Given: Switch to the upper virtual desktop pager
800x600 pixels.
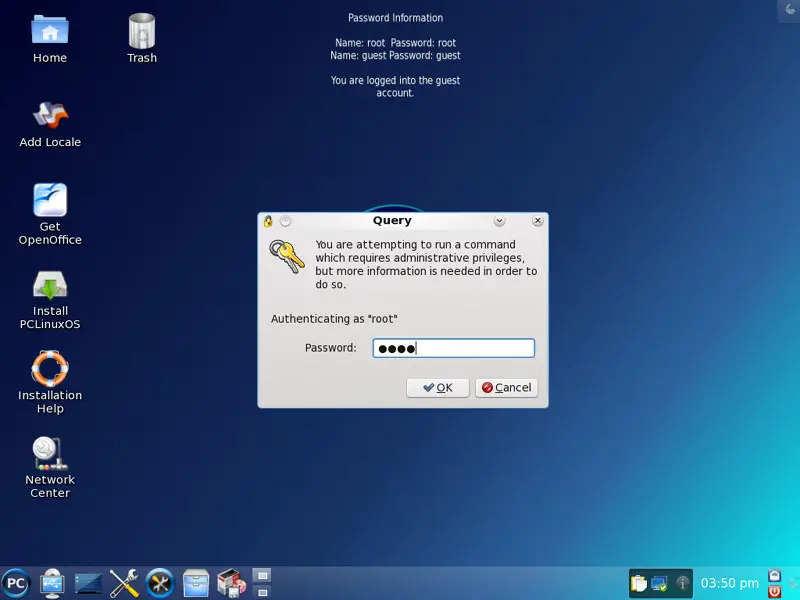Looking at the screenshot, I should click(262, 576).
